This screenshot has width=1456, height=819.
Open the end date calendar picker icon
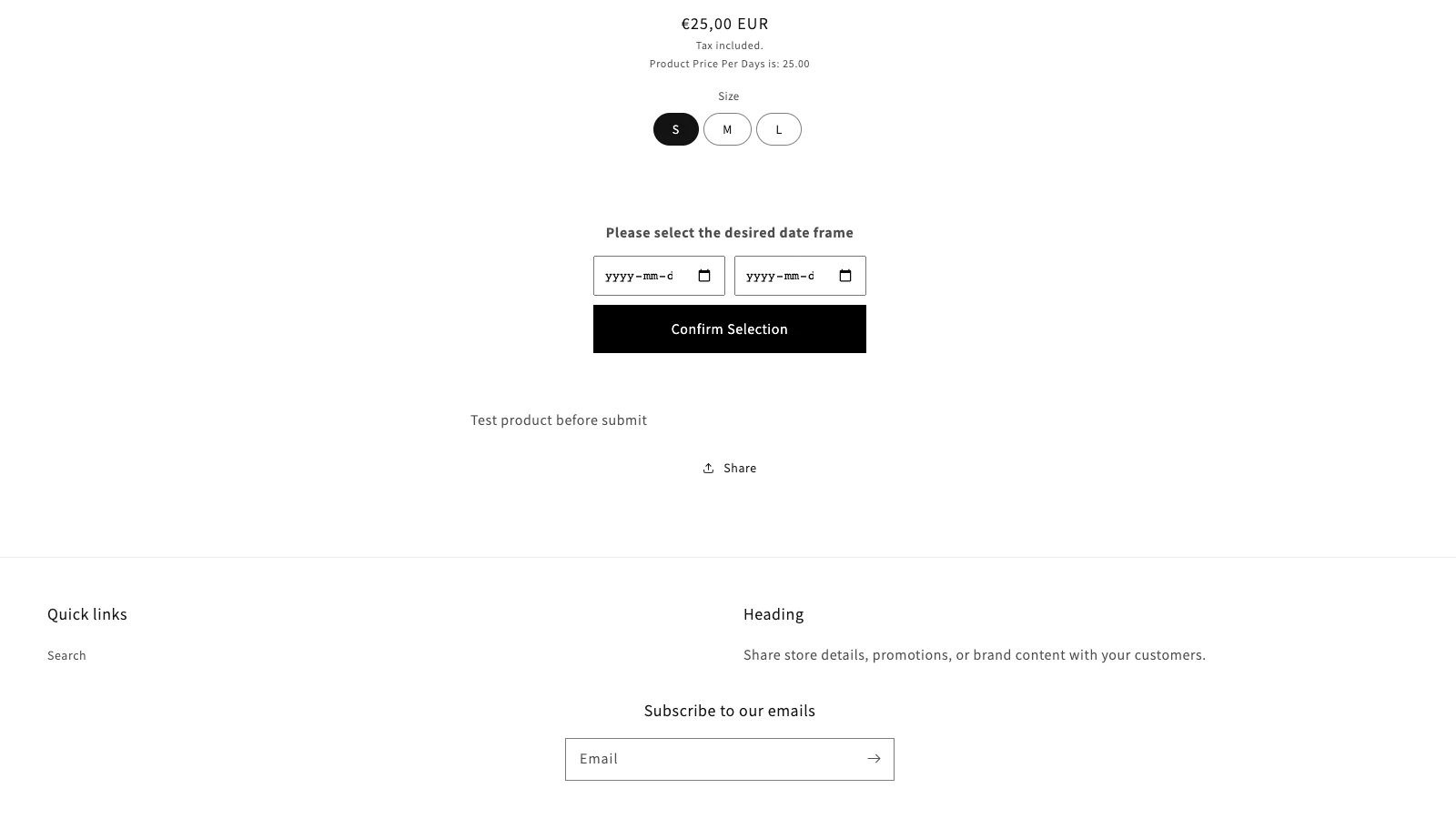pyautogui.click(x=845, y=276)
